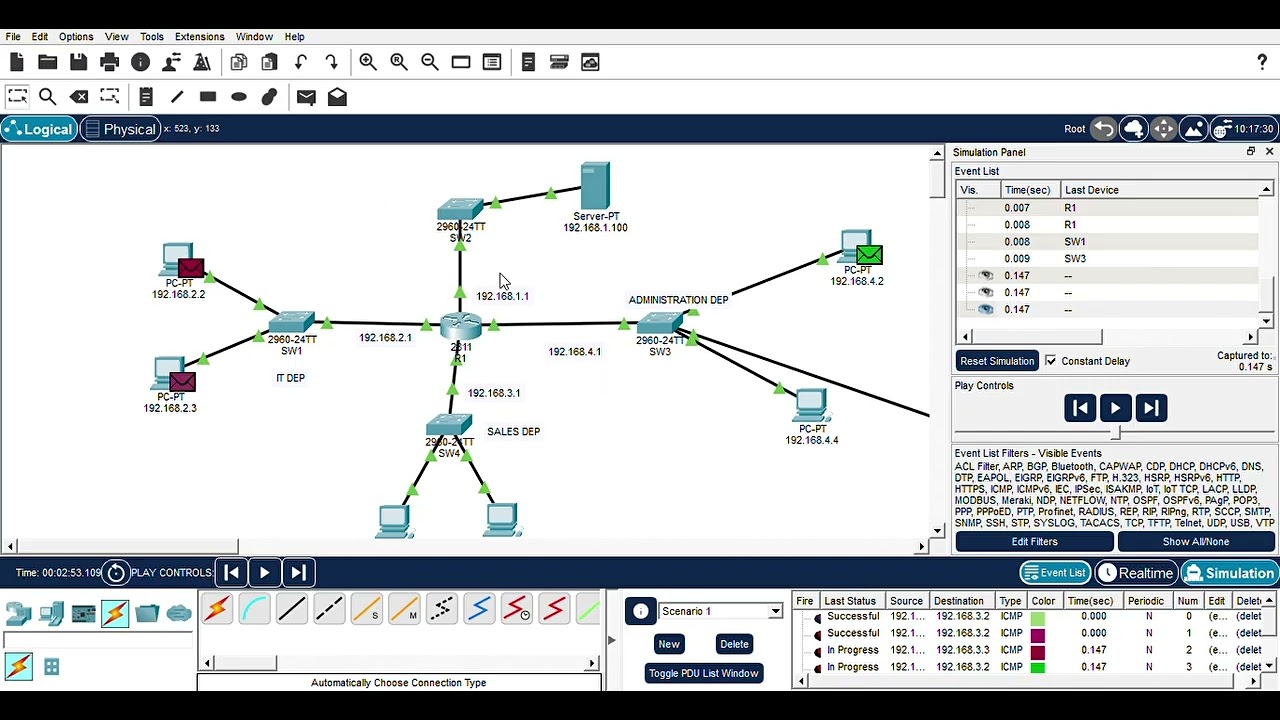Click Show All/None filters button
Screen dimensions: 1280x720
click(1196, 542)
